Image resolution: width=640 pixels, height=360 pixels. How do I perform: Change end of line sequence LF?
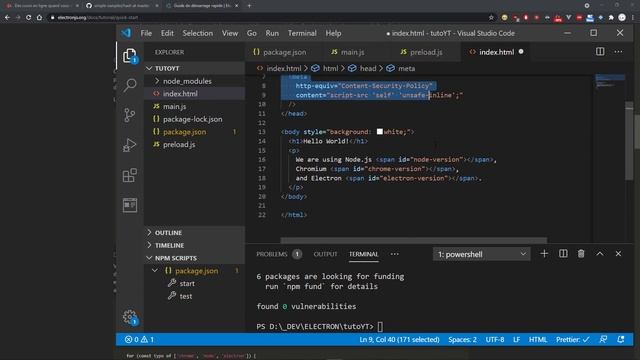pyautogui.click(x=516, y=340)
